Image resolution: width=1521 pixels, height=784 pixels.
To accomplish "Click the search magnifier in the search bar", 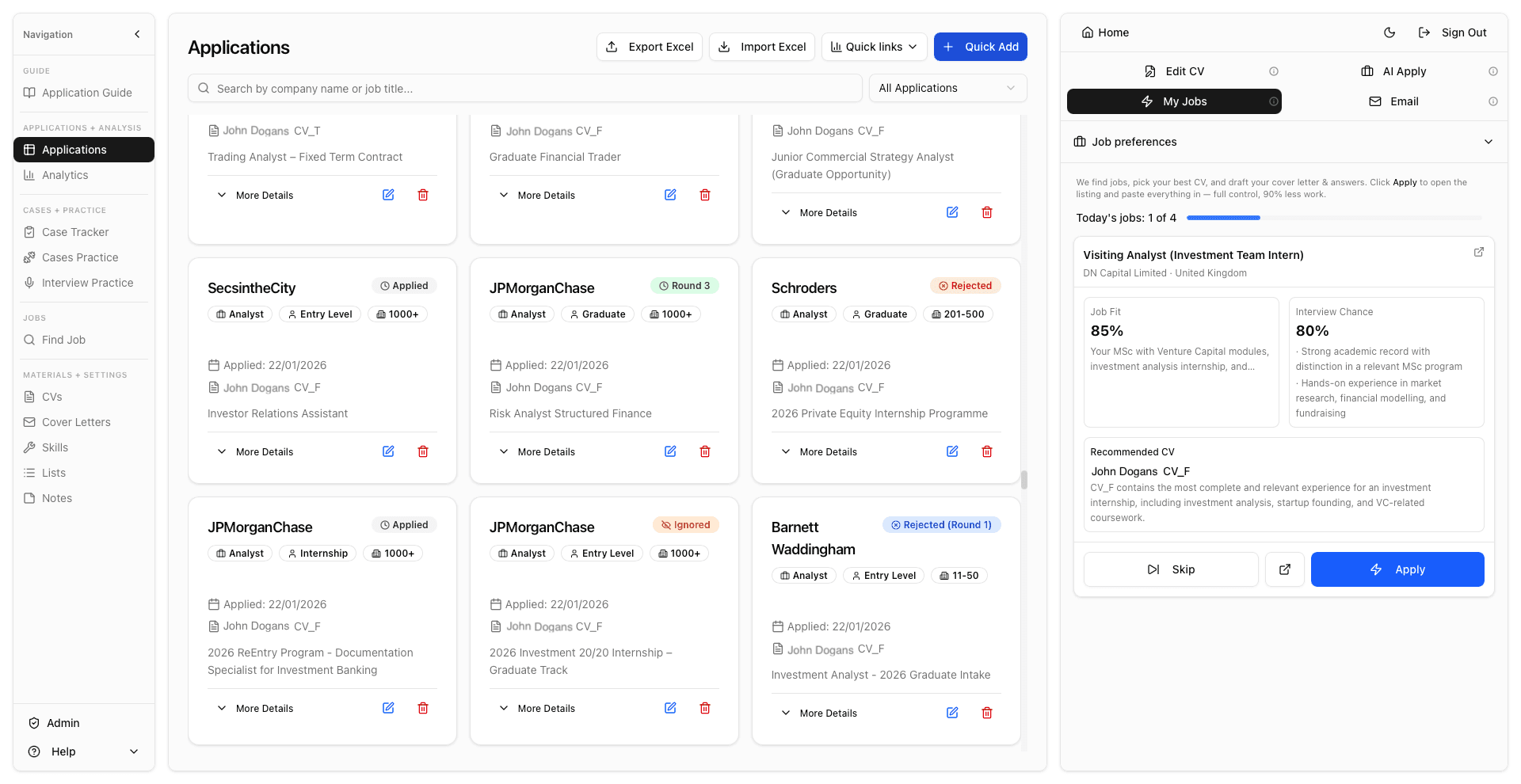I will pyautogui.click(x=204, y=88).
